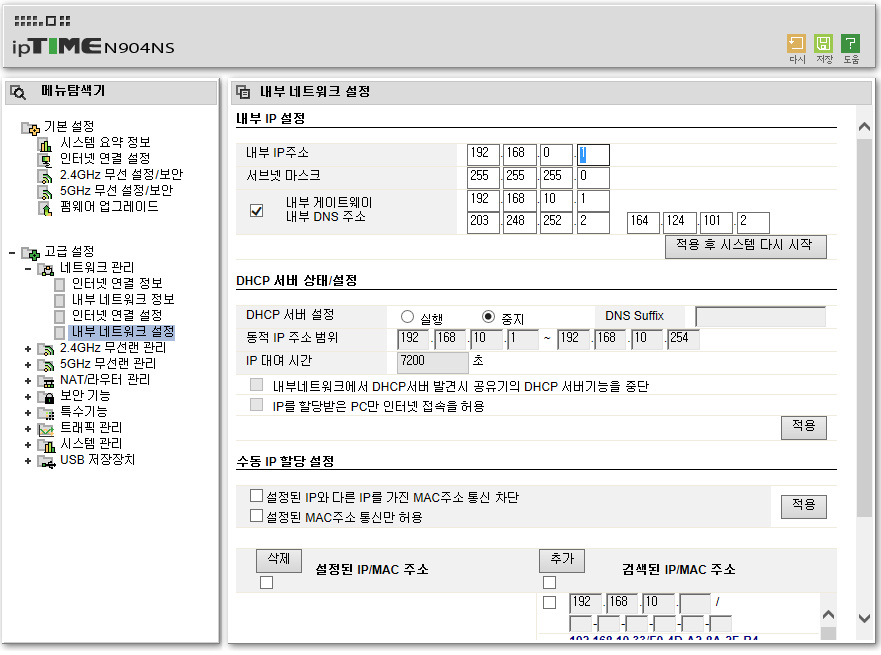Click the 보안 기능 lock icon

pos(46,397)
